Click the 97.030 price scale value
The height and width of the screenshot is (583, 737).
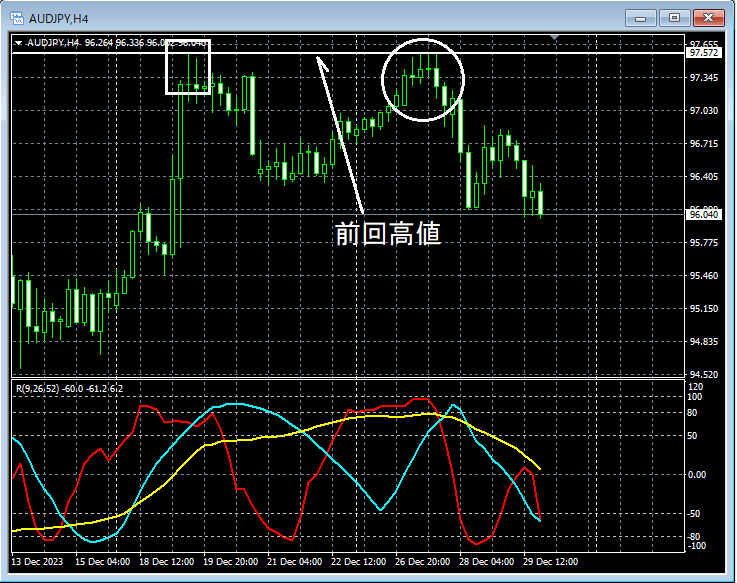704,110
